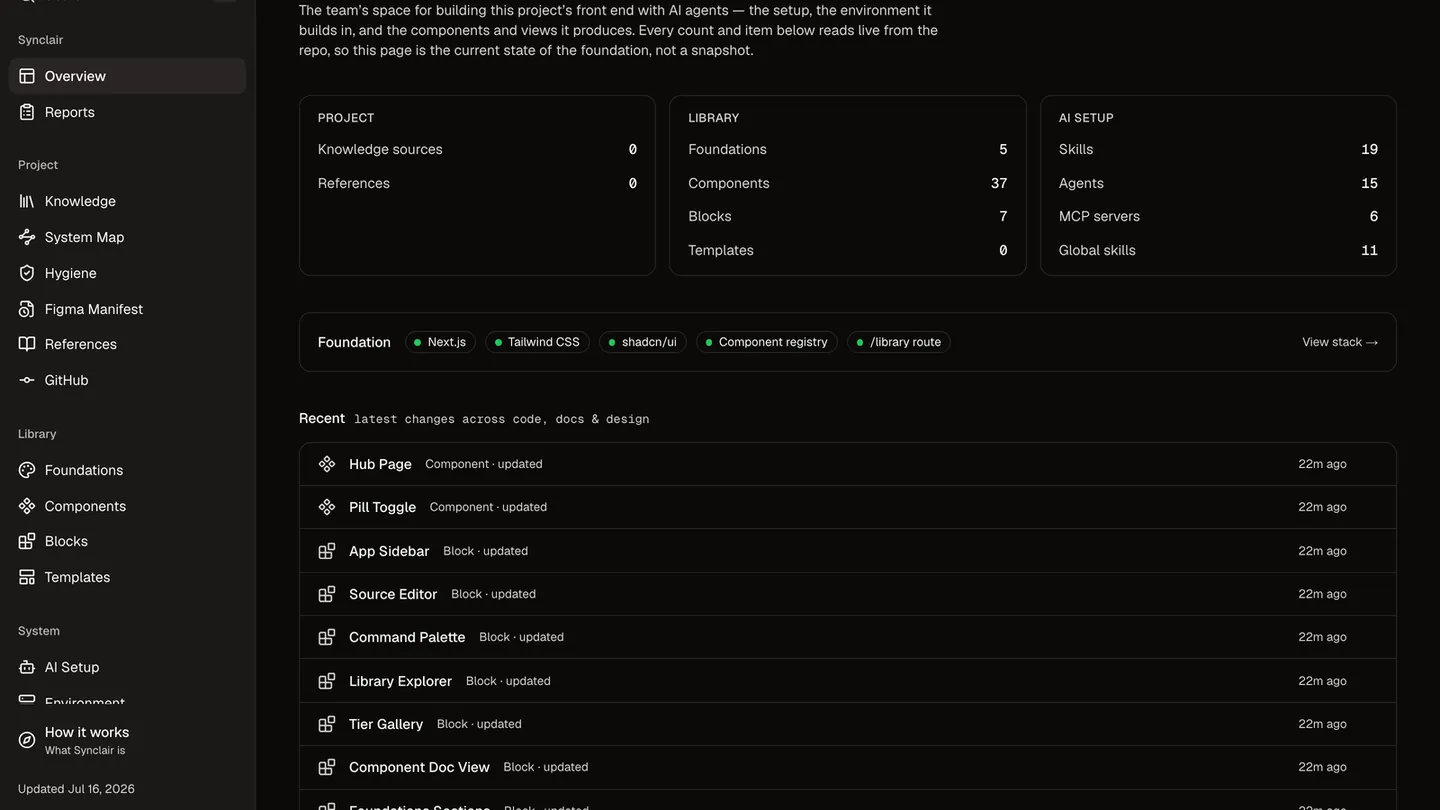
Task: Click the /library route pill
Action: click(899, 342)
